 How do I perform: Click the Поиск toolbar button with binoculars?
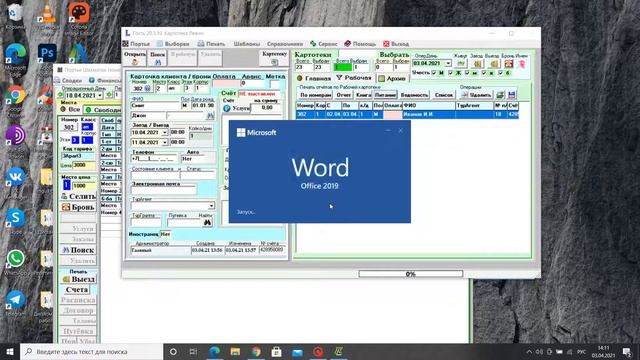click(158, 58)
